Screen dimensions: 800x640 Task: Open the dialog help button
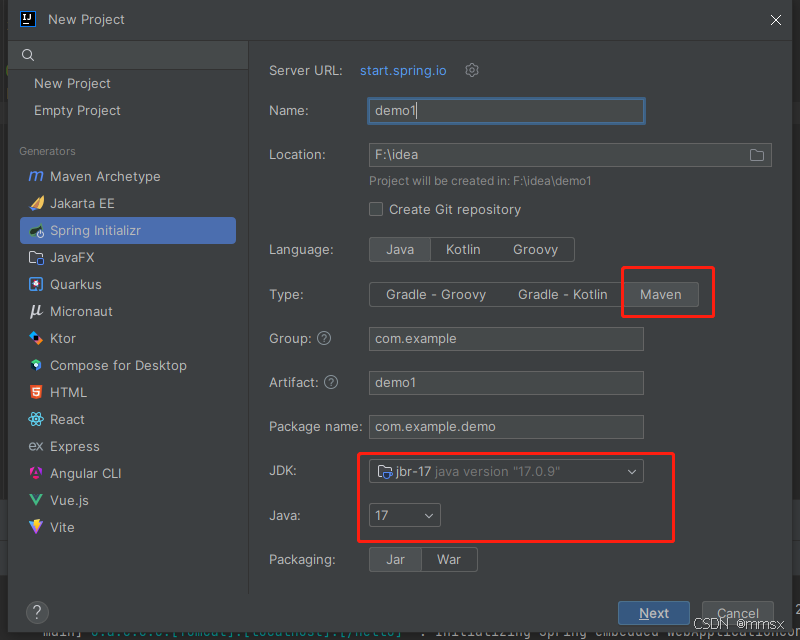37,612
